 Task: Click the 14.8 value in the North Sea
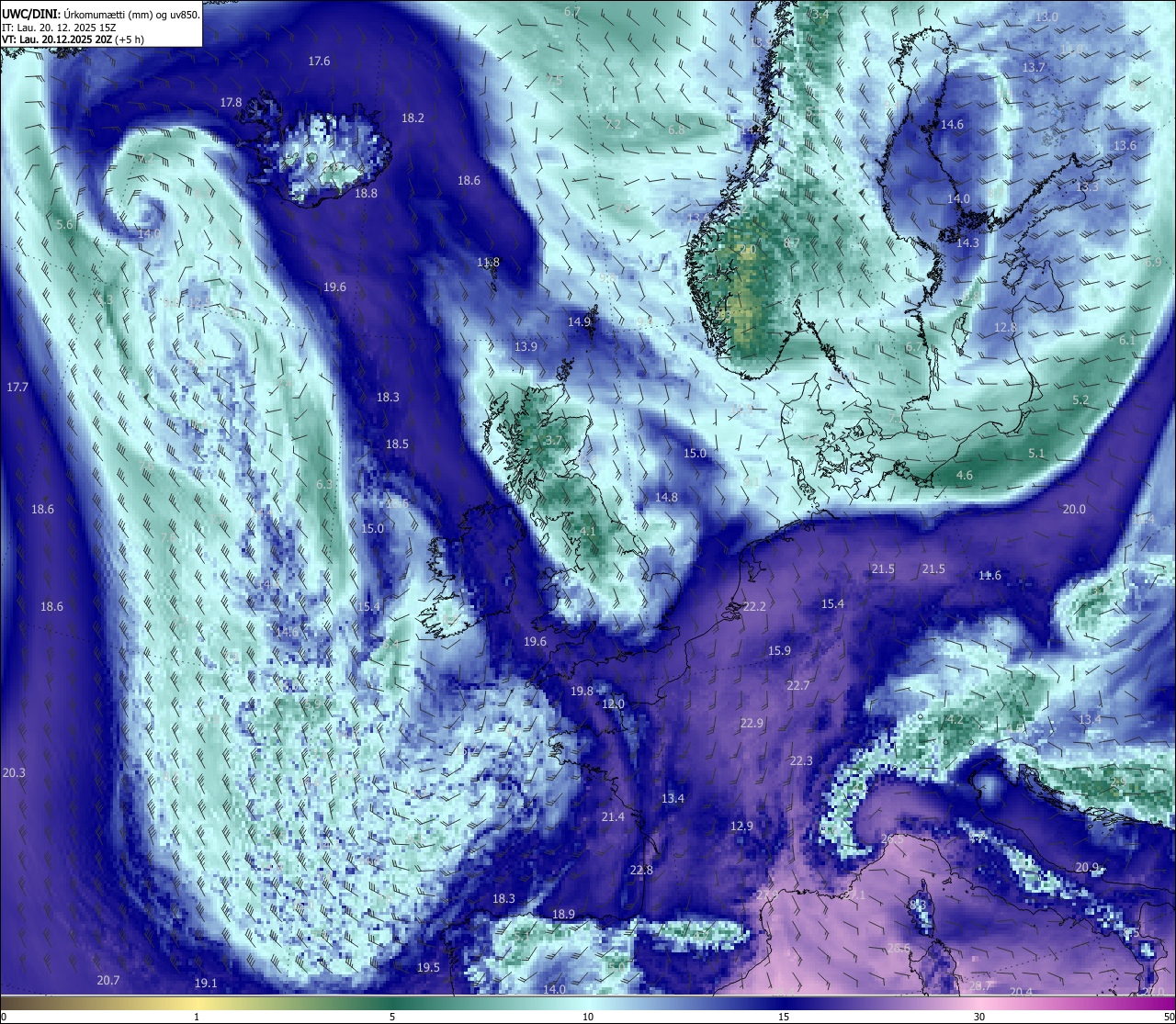point(666,498)
